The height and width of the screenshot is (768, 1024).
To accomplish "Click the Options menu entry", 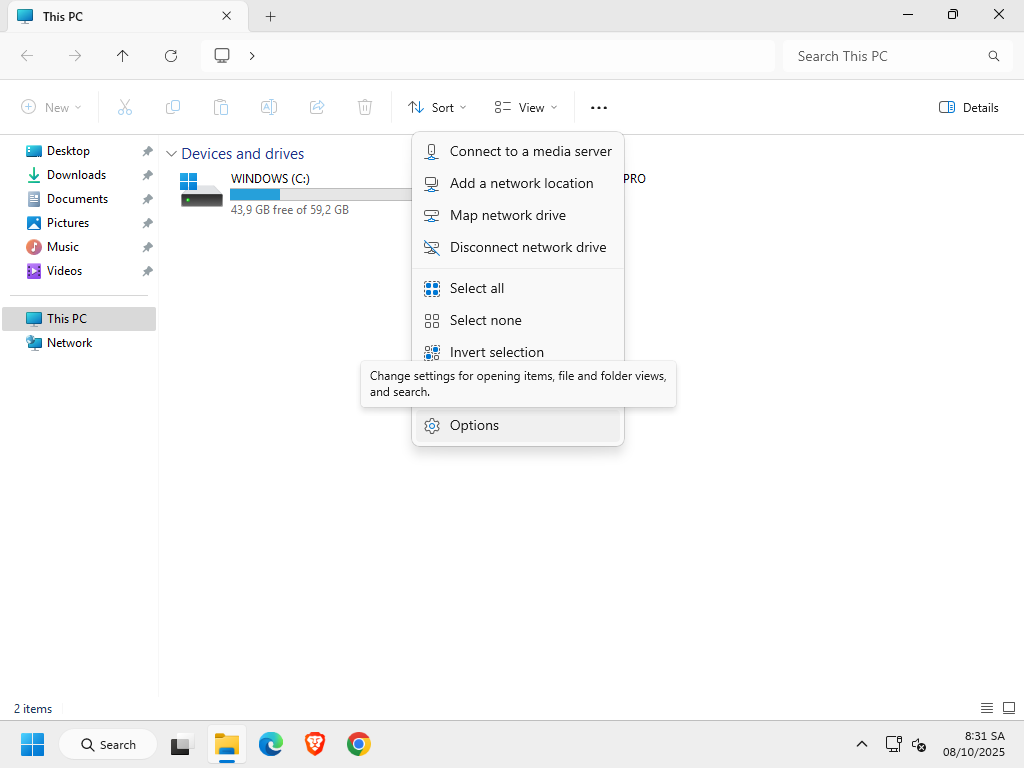I will pyautogui.click(x=474, y=425).
